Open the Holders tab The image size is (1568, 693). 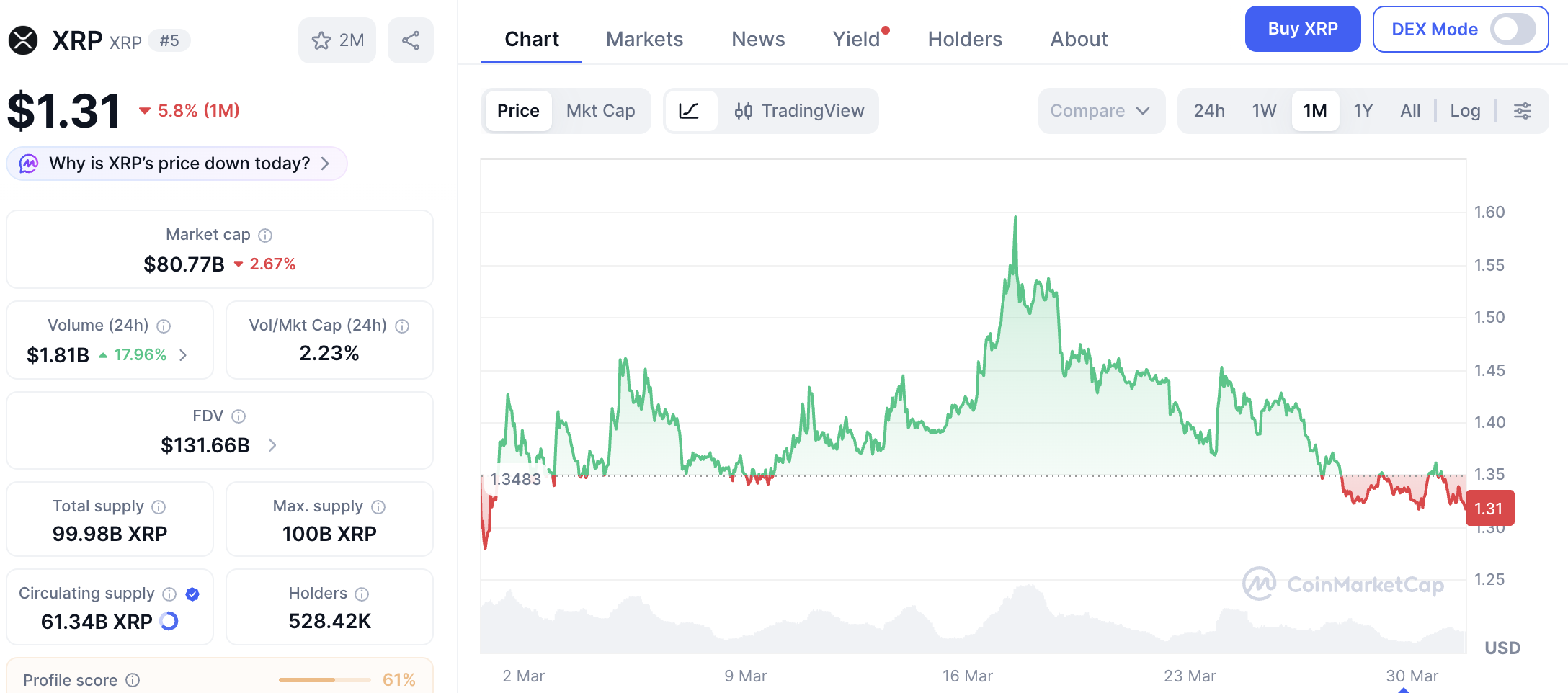[x=965, y=39]
